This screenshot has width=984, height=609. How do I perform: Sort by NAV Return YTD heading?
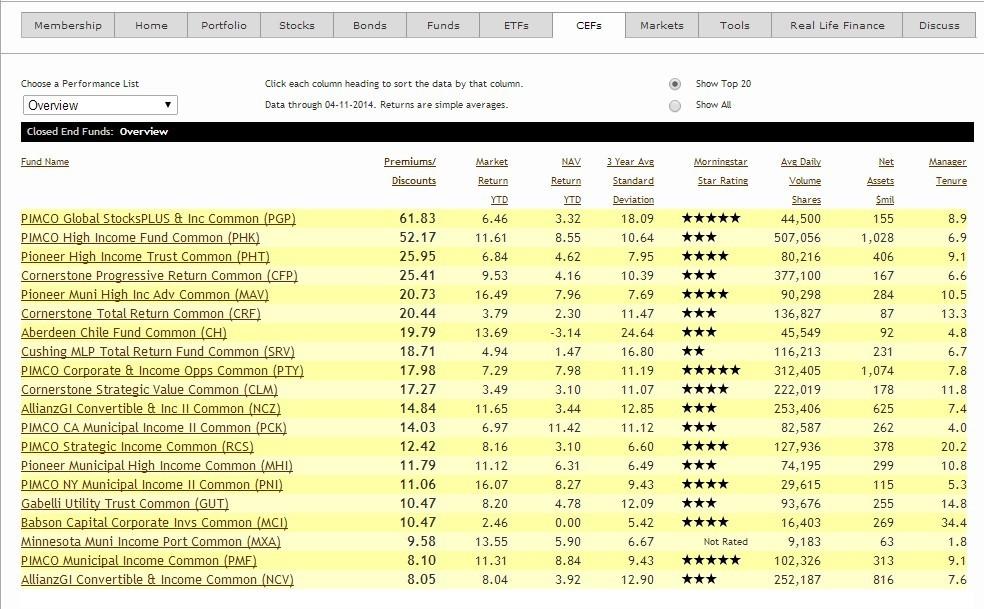tap(566, 181)
